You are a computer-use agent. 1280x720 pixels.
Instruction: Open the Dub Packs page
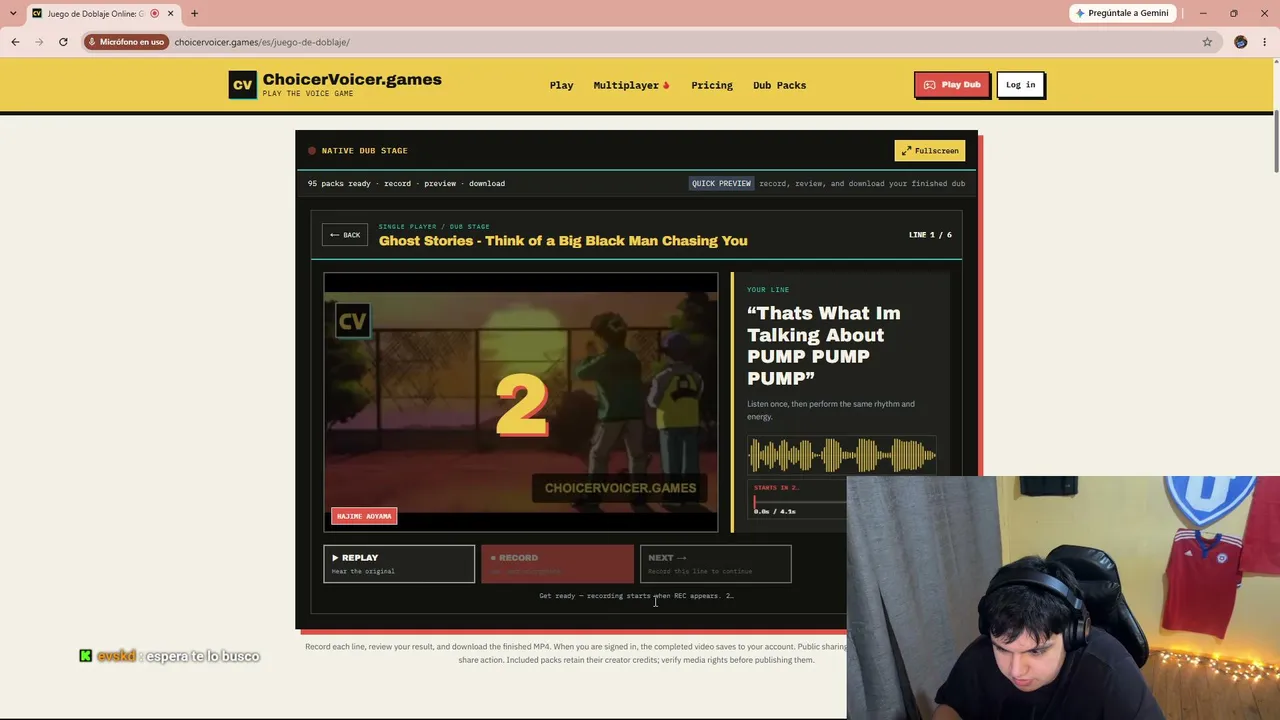[779, 85]
